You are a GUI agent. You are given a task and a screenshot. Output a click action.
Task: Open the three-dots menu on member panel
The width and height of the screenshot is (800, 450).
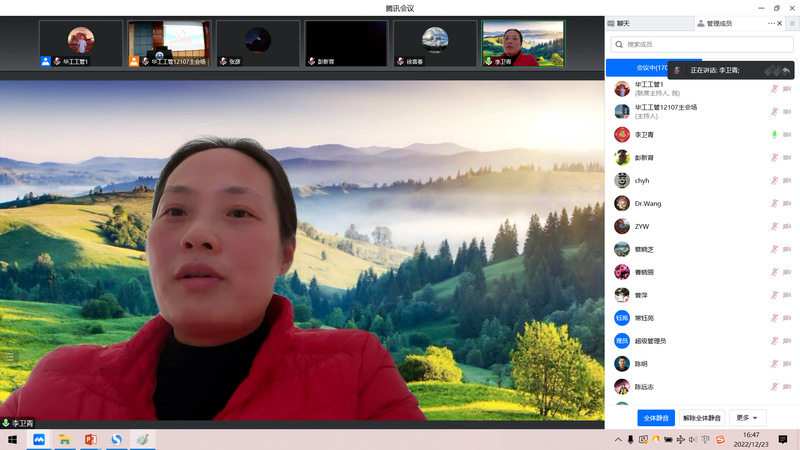[771, 23]
